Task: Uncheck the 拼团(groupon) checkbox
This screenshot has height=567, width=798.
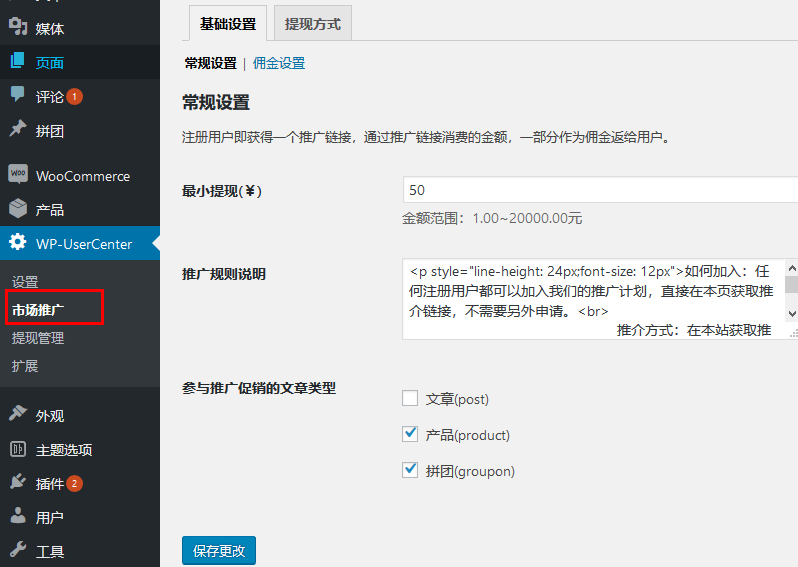Action: point(410,470)
